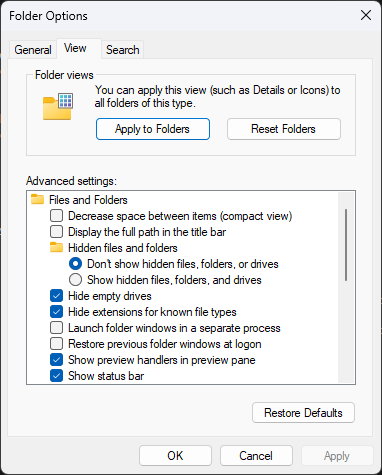This screenshot has width=382, height=475.
Task: Select the Hidden files and folders label
Action: tap(123, 248)
